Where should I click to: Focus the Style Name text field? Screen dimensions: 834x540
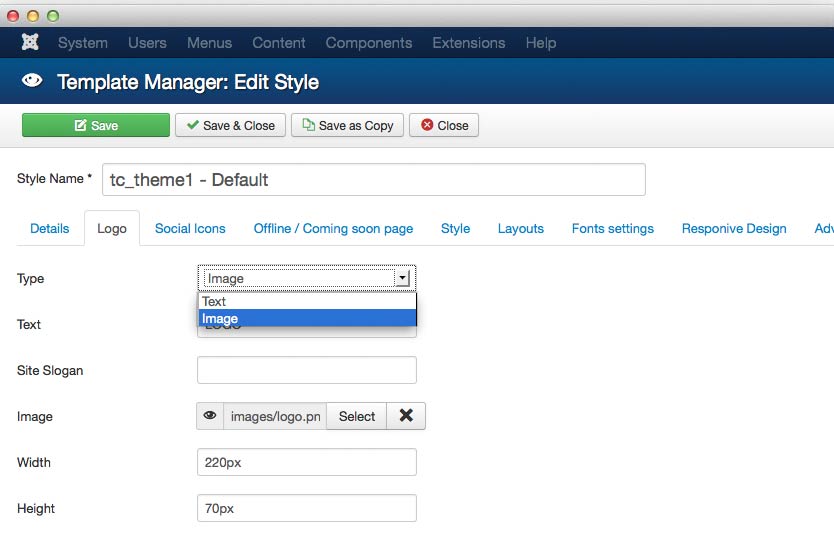[x=373, y=180]
